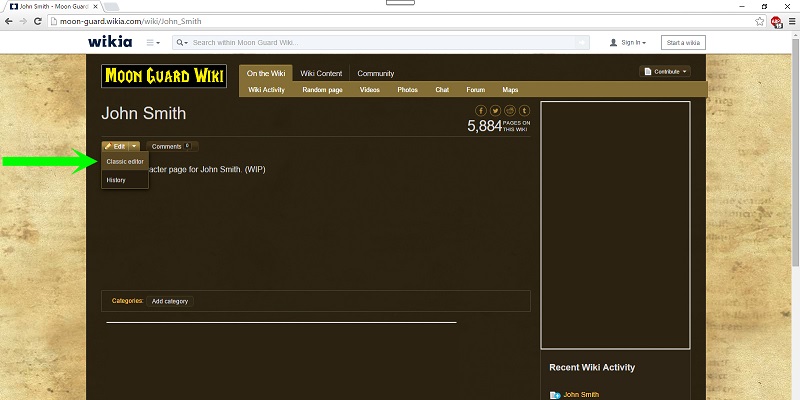Click the Search within Moon Guard Wiki field
800x400 pixels.
click(383, 43)
